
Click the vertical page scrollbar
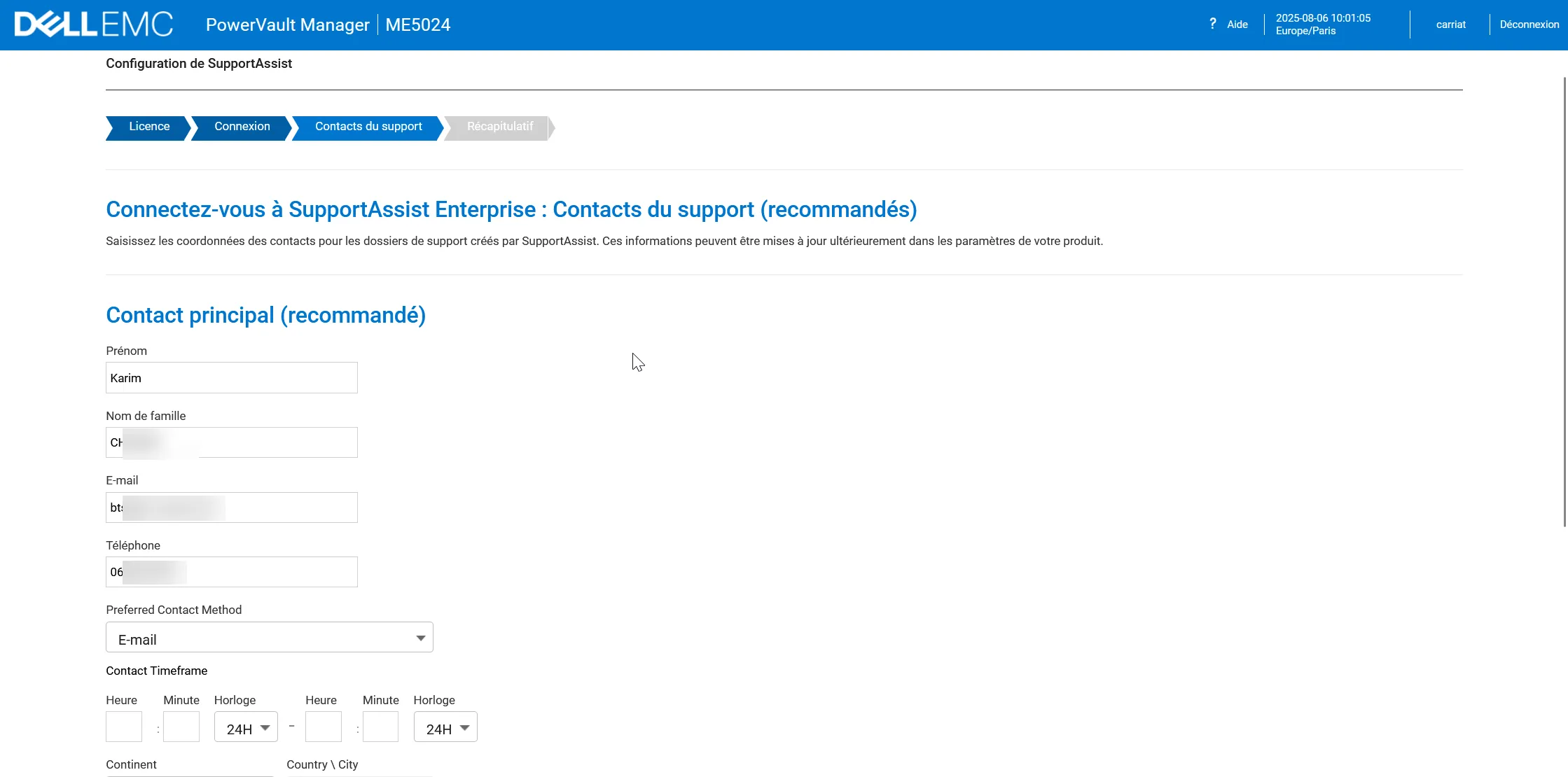coord(1564,301)
